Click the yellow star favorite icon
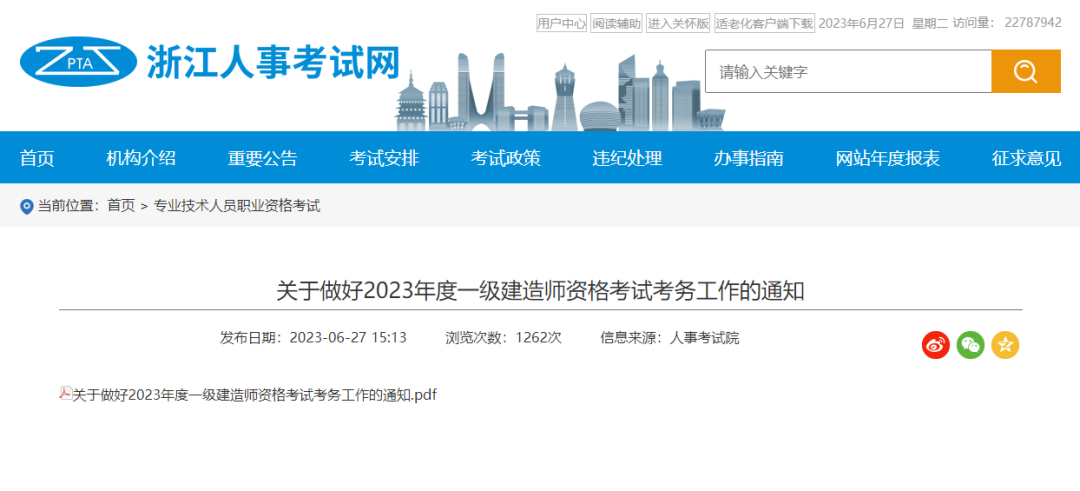The image size is (1080, 491). click(x=1005, y=345)
